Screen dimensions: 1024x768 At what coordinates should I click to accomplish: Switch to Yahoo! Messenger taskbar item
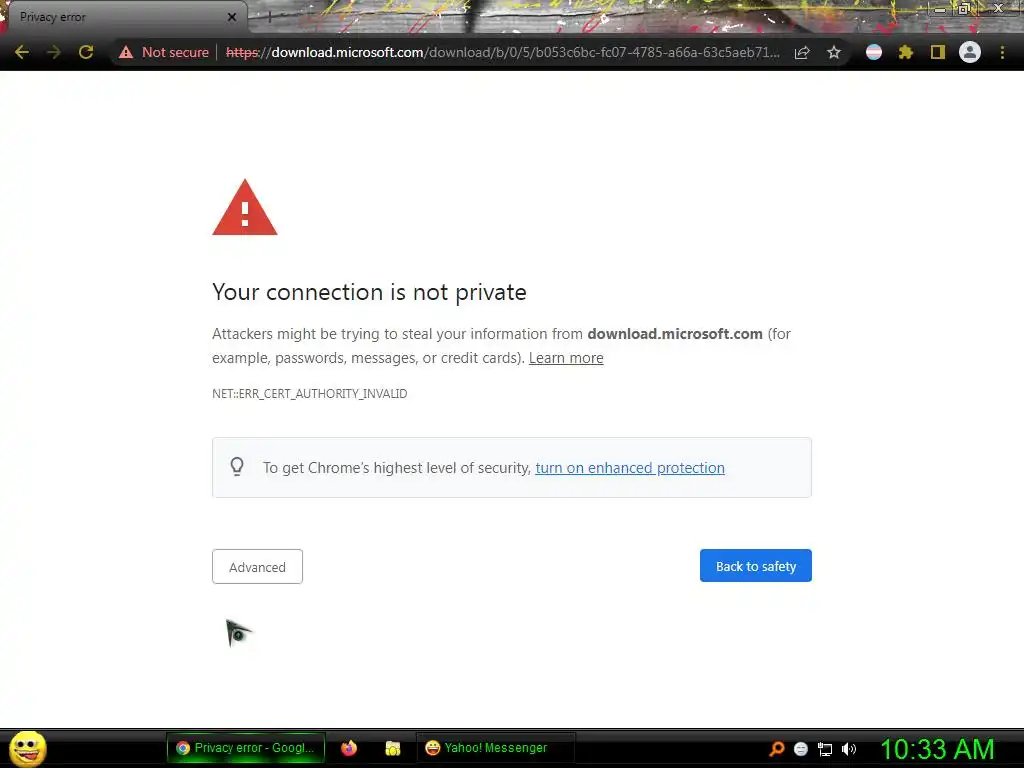pos(495,748)
